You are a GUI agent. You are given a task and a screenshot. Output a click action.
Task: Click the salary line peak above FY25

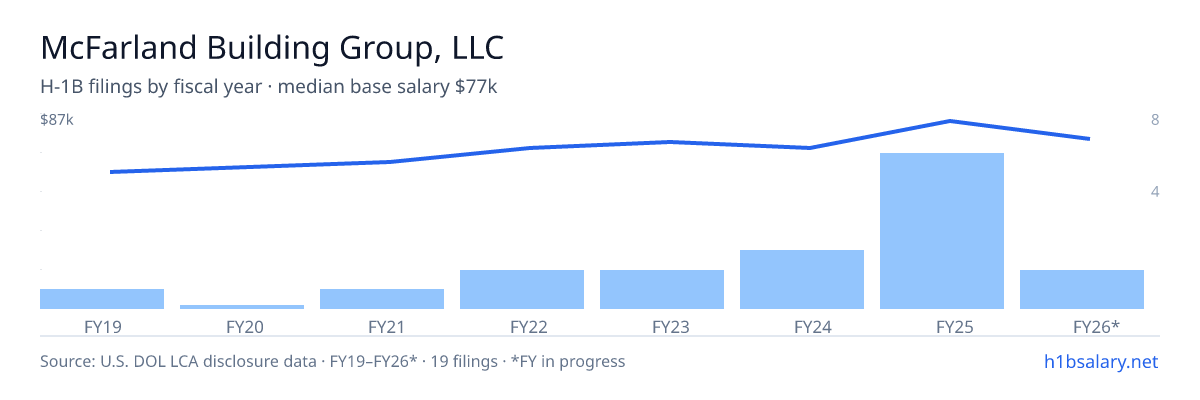click(x=949, y=121)
